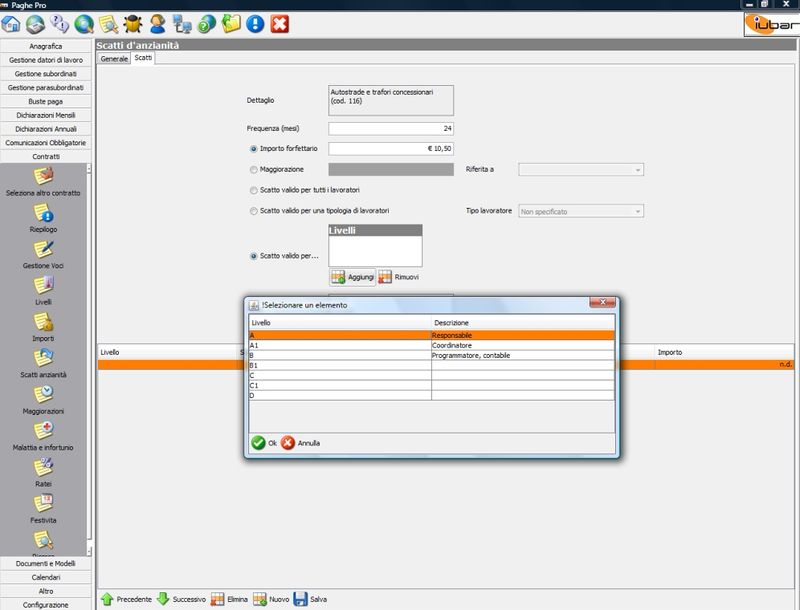Image resolution: width=800 pixels, height=610 pixels.
Task: Click the Aggiungi button under Livelli
Action: point(353,276)
